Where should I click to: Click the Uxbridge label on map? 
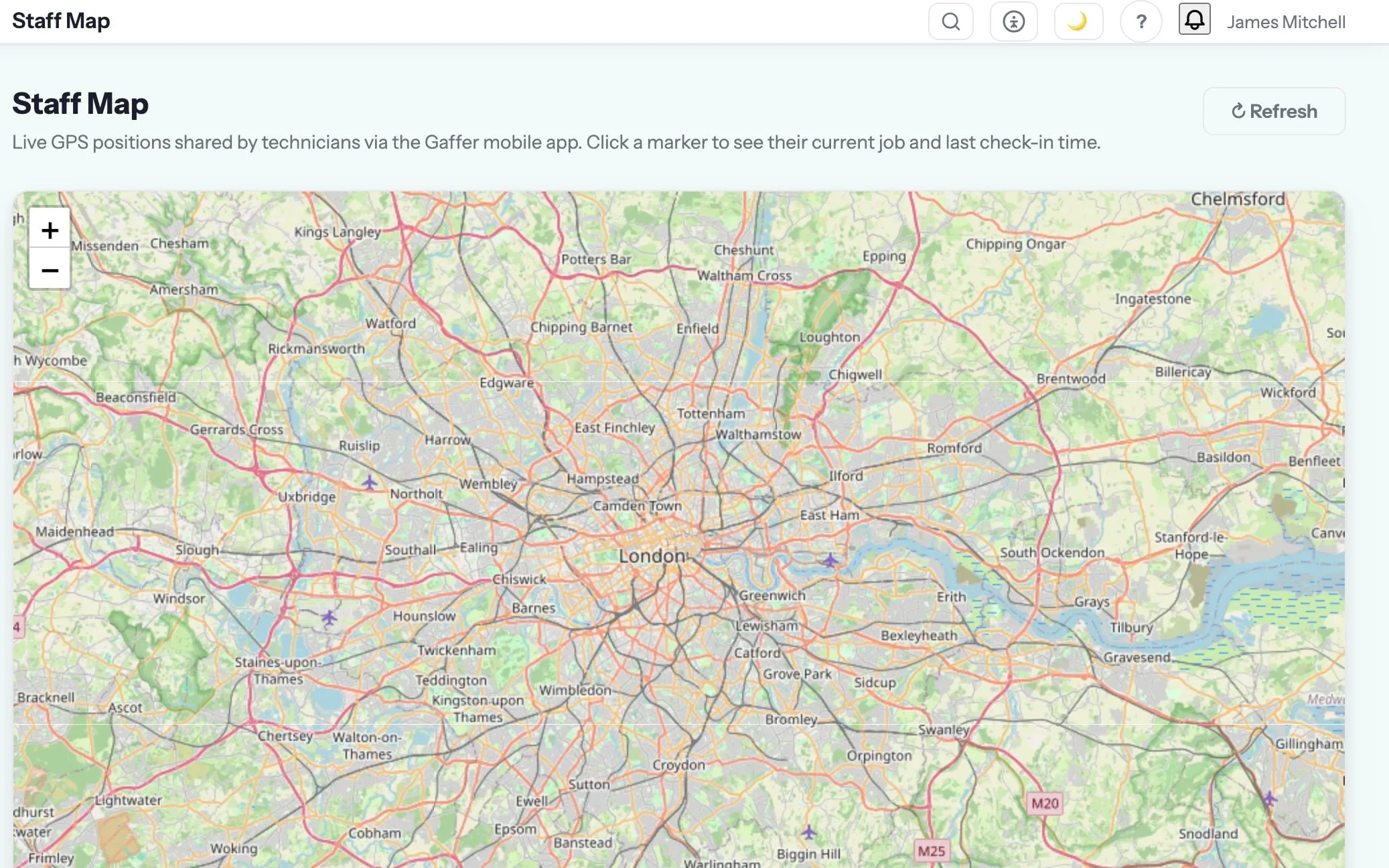point(307,497)
